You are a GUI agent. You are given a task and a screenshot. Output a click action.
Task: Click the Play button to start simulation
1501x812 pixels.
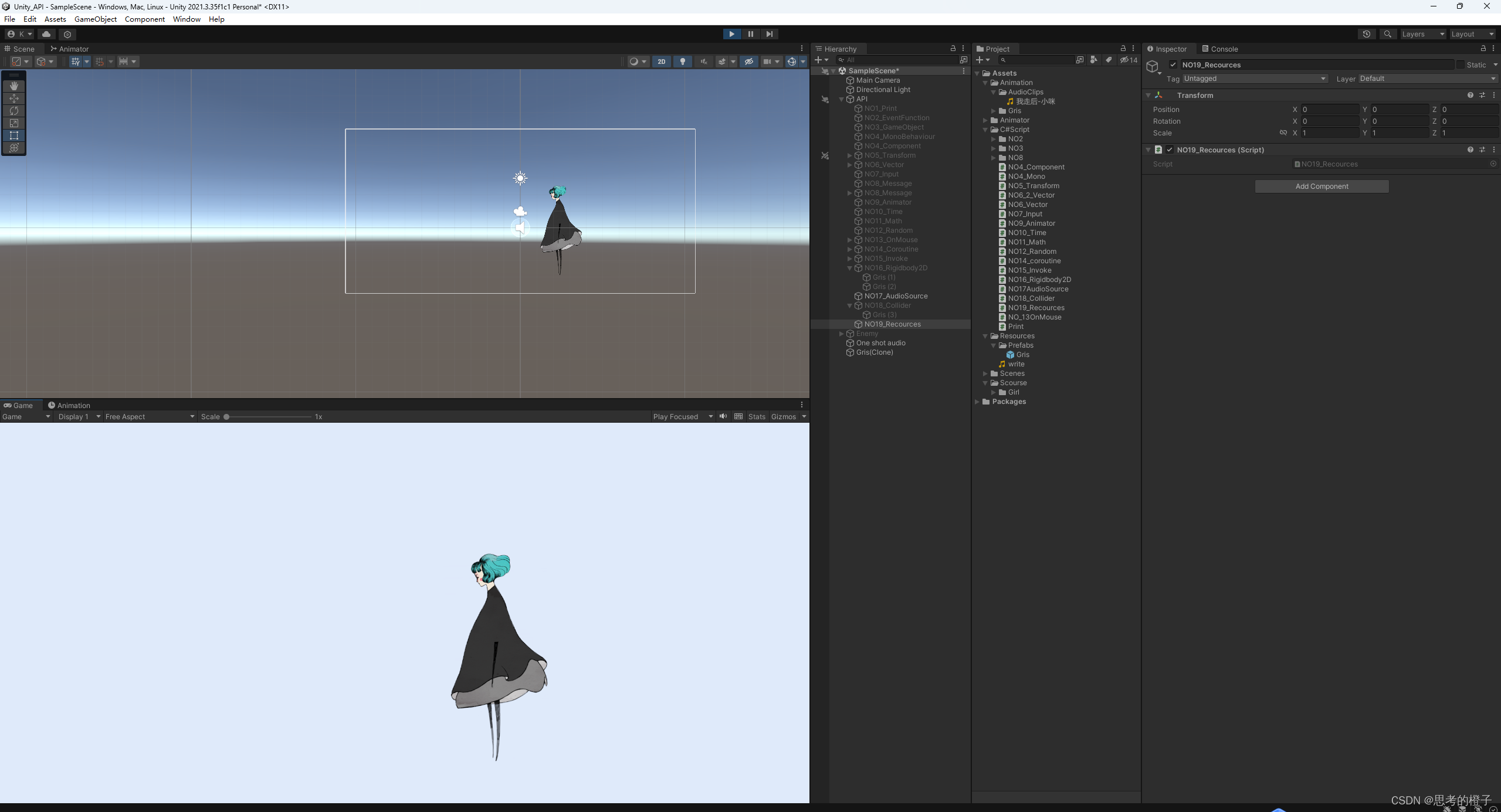tap(732, 33)
